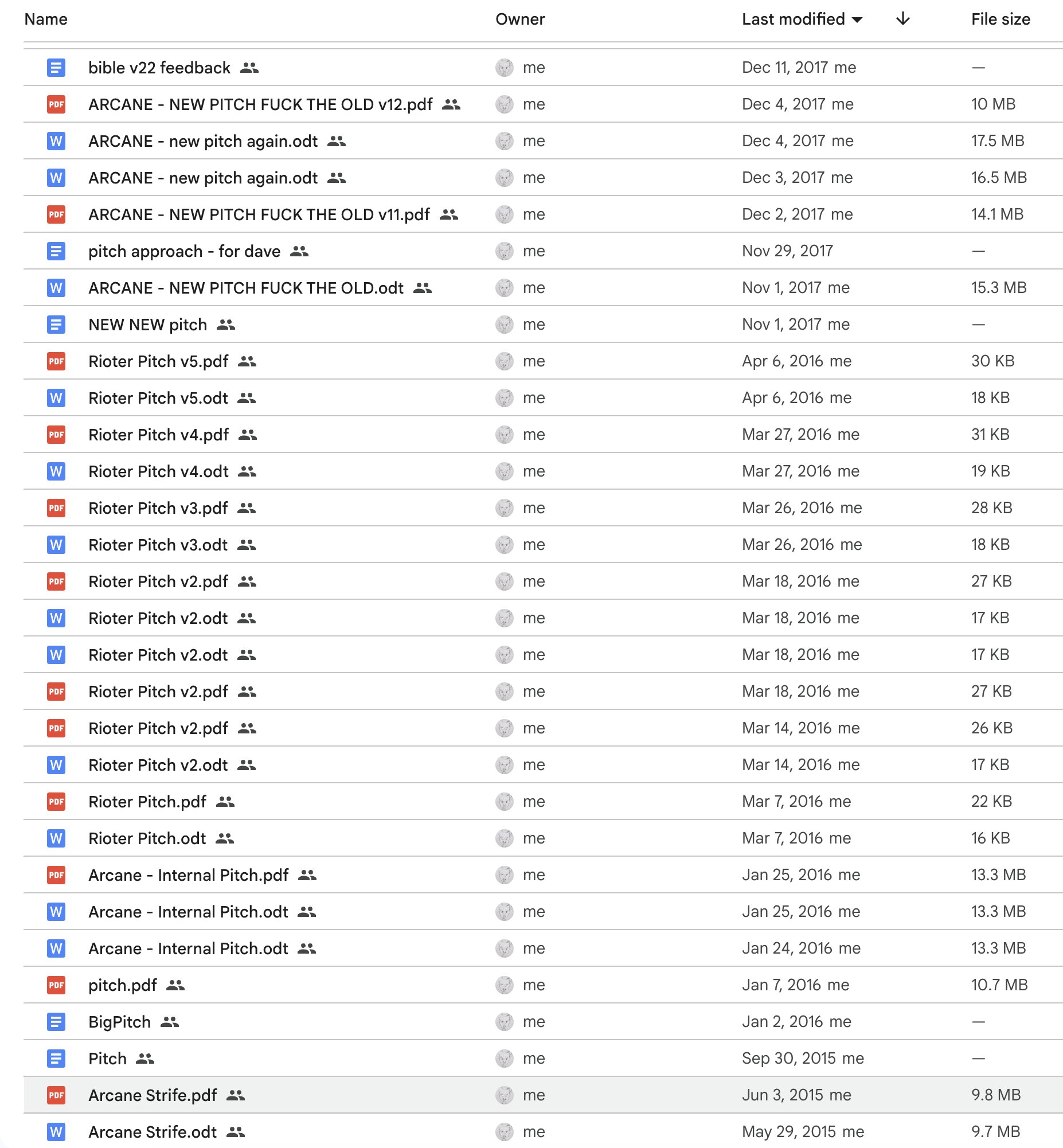Click the Owner column header

(x=520, y=19)
